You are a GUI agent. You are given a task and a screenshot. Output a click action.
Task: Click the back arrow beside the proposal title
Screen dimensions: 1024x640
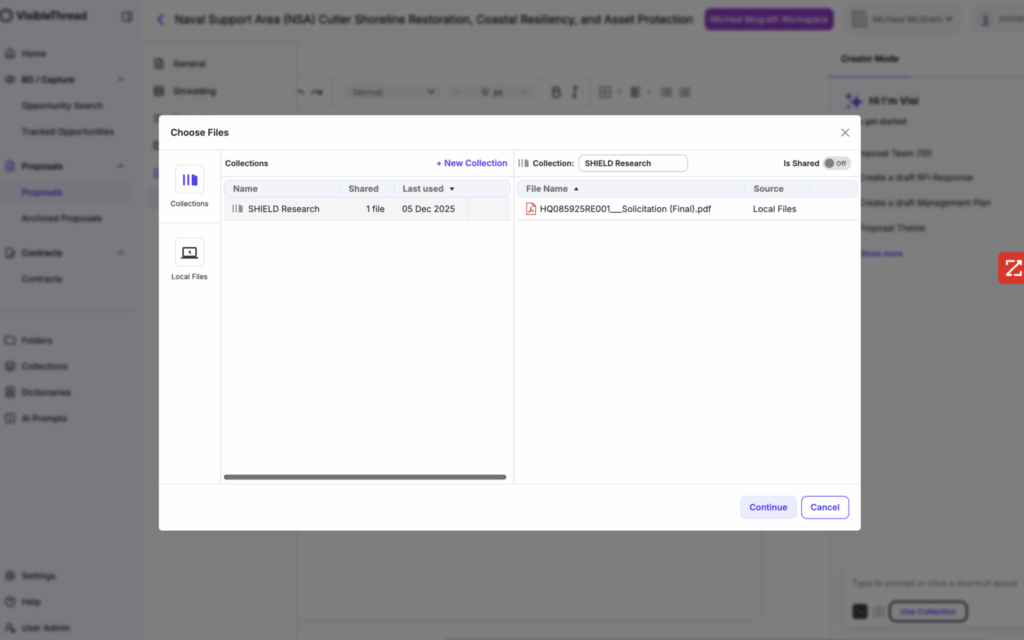click(x=161, y=20)
